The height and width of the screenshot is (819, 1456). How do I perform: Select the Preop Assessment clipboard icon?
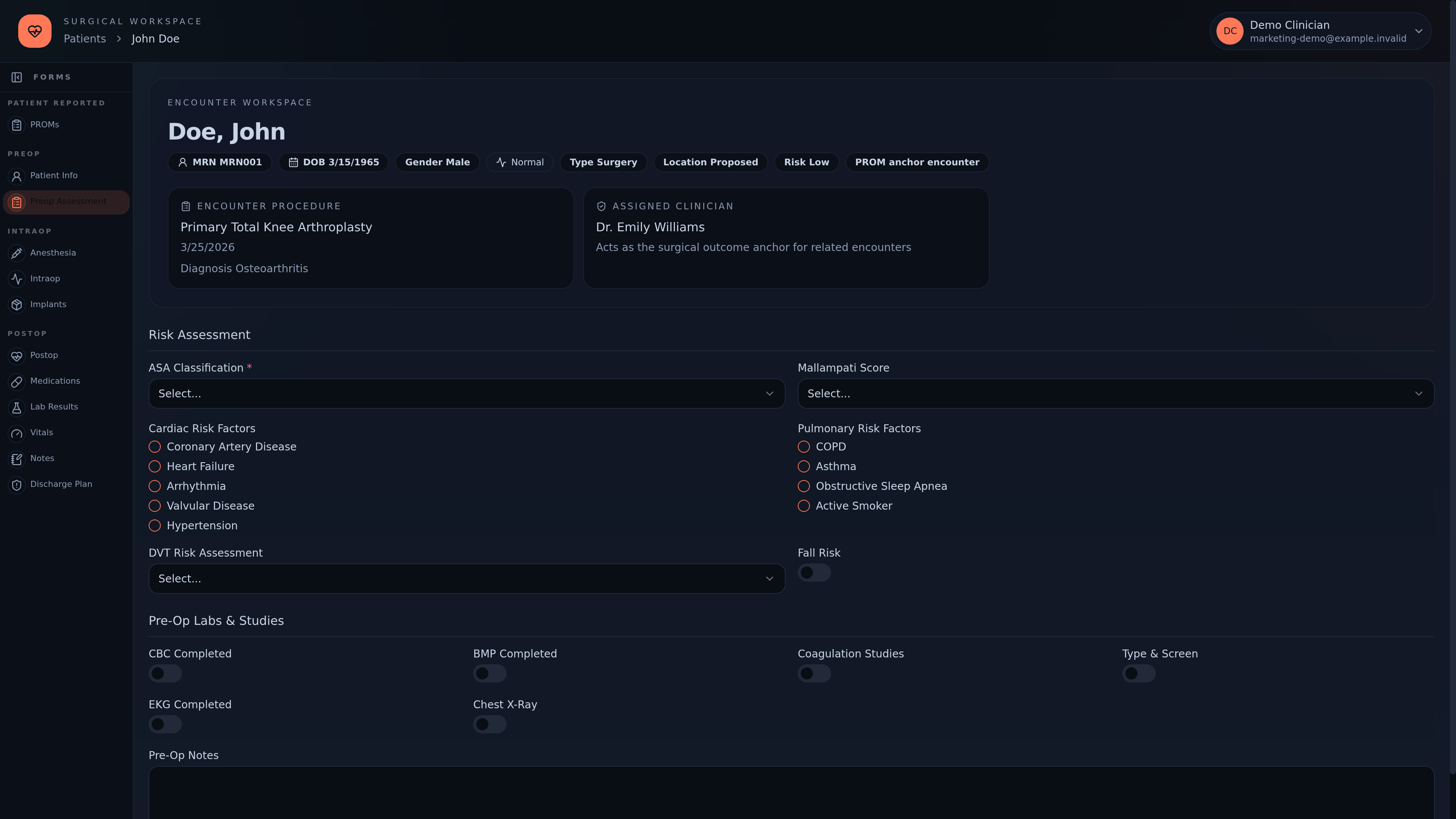17,202
